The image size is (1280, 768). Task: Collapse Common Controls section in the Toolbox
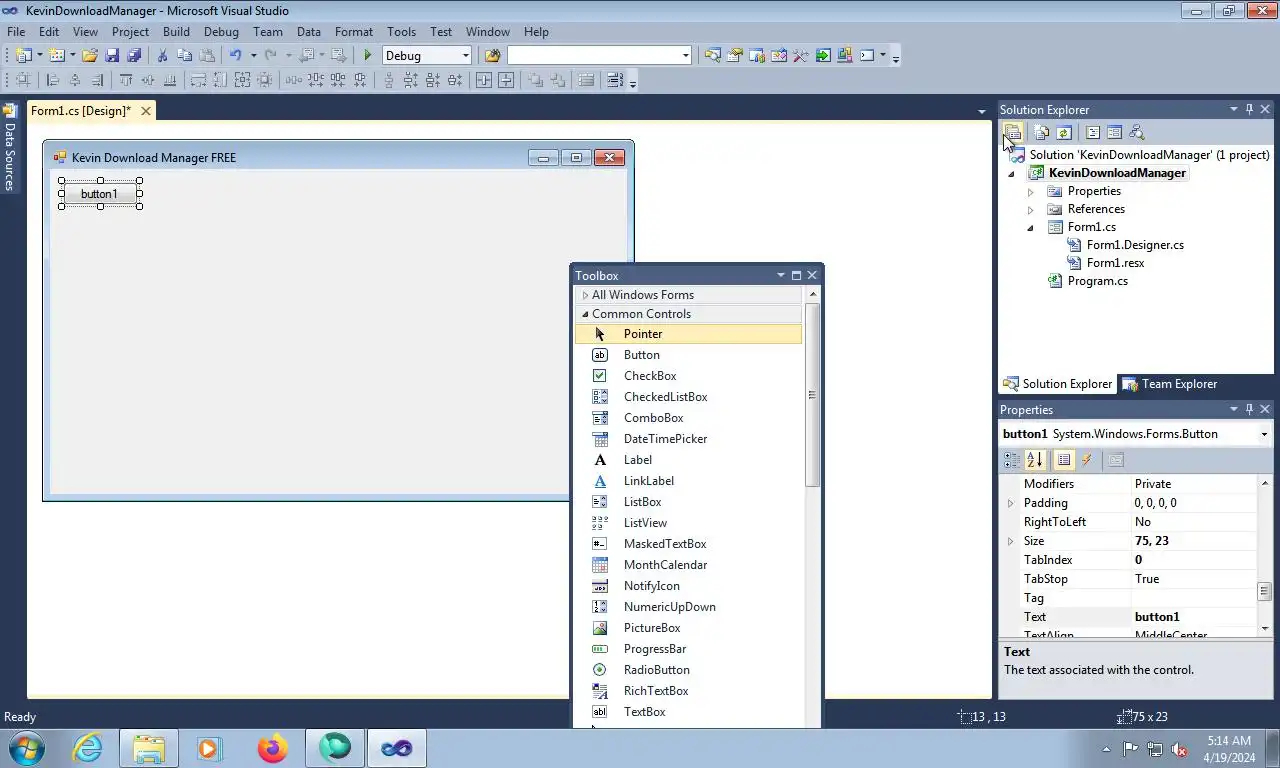point(585,314)
